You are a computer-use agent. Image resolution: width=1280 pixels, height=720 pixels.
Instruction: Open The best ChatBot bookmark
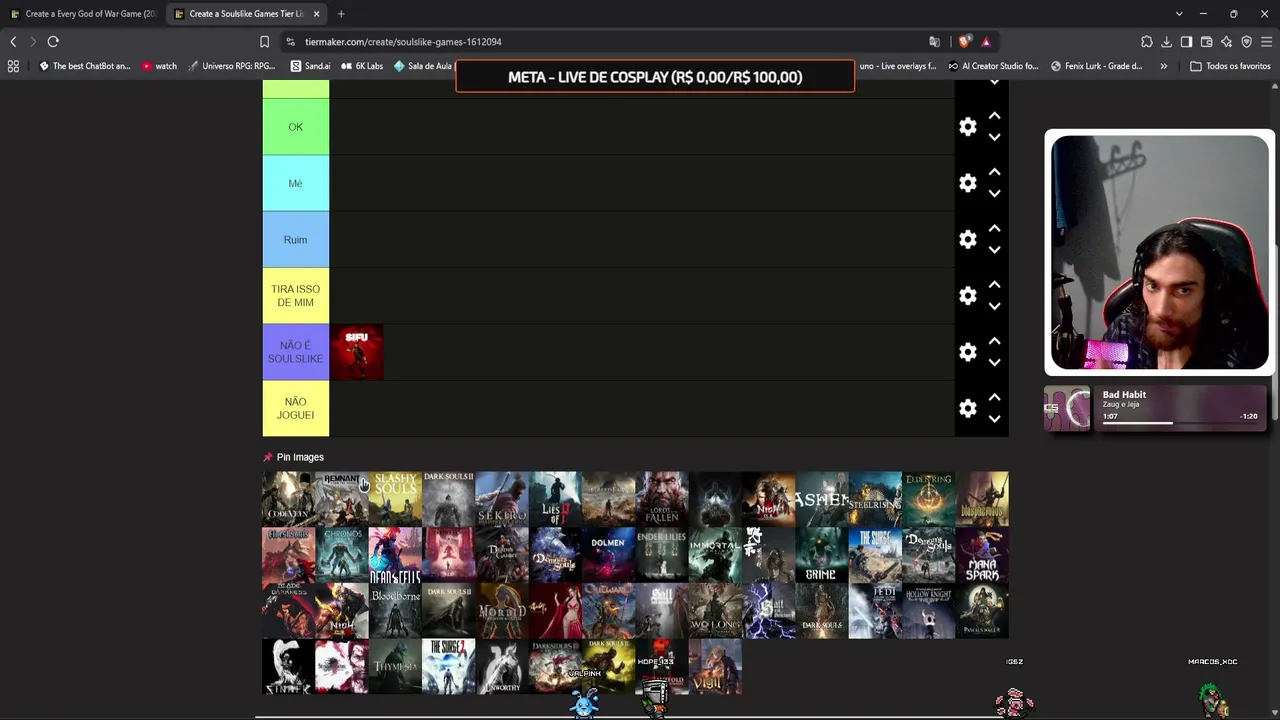tap(85, 66)
